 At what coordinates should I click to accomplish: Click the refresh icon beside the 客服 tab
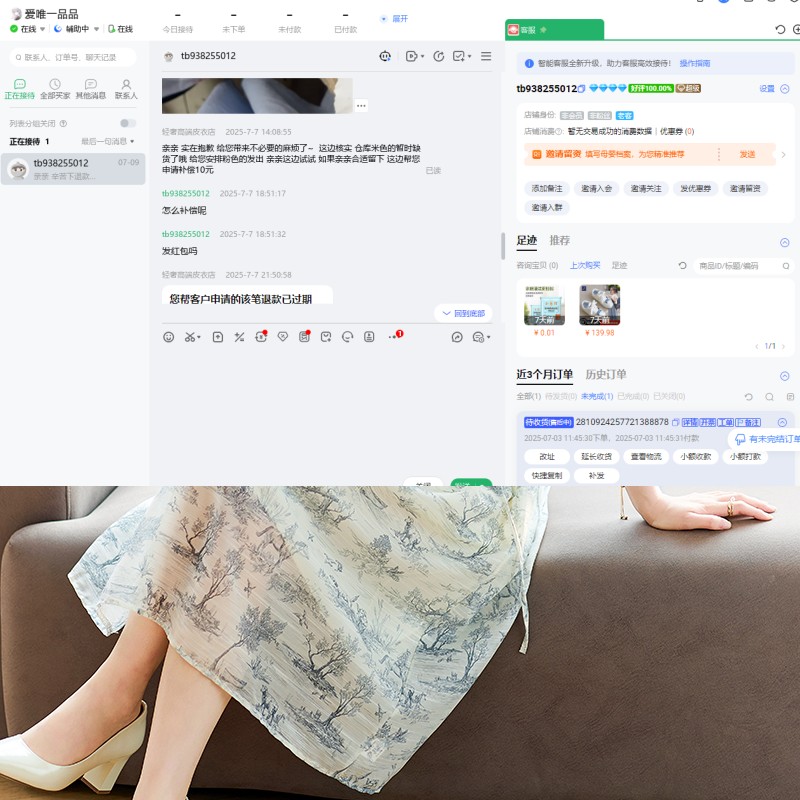[x=780, y=30]
